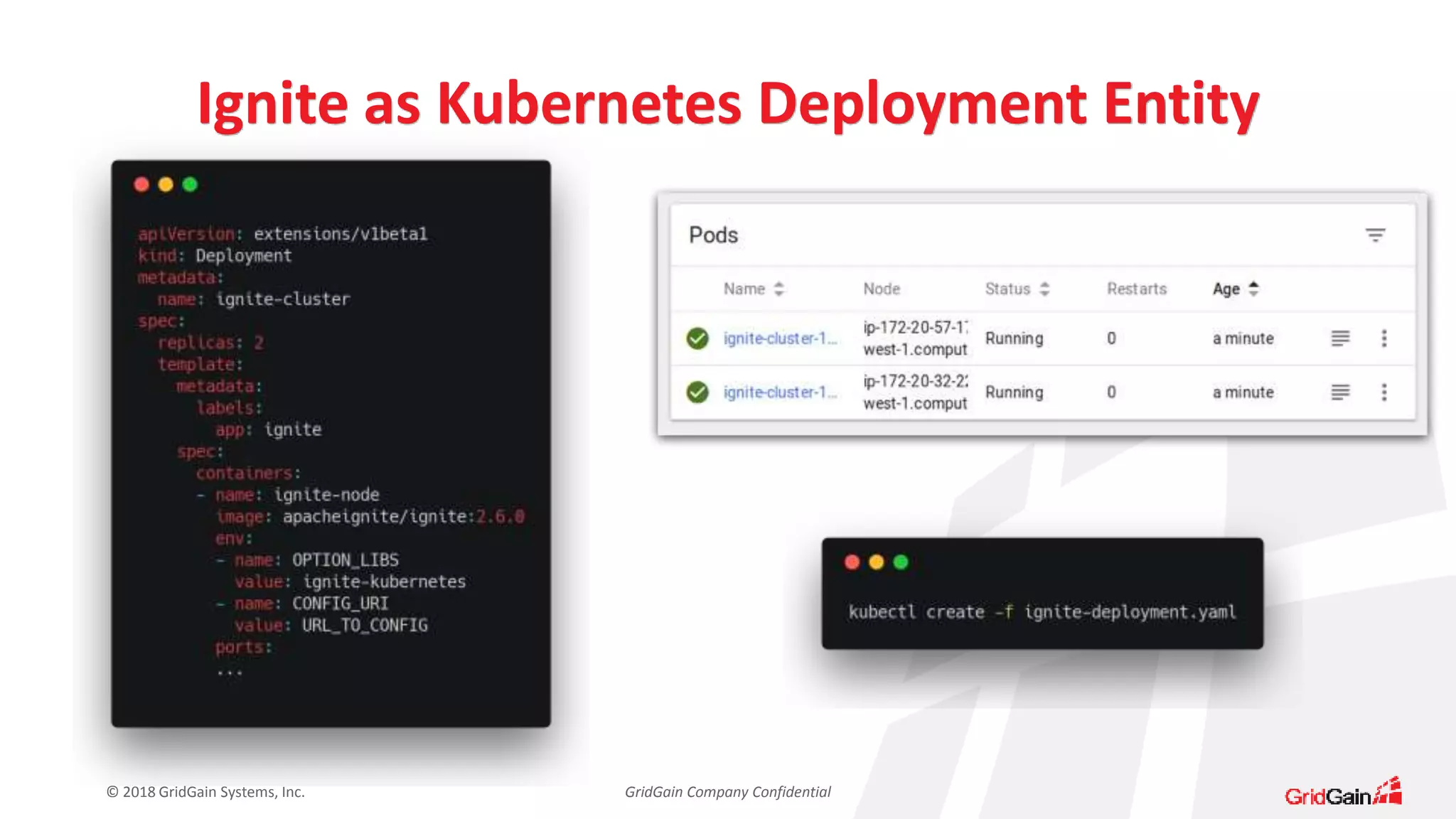Screen dimensions: 1456x819
Task: Click the ports: line in YAML
Action: (x=244, y=648)
